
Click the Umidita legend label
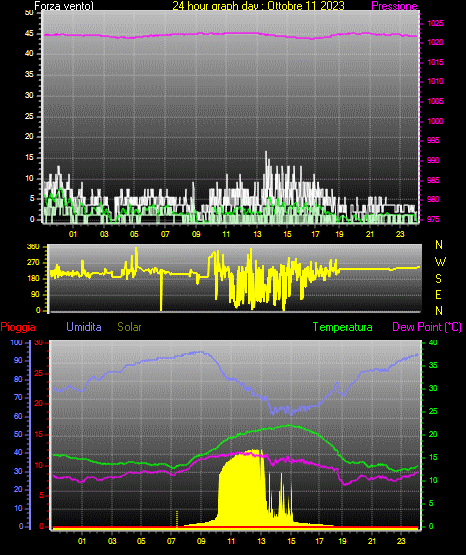pos(84,327)
